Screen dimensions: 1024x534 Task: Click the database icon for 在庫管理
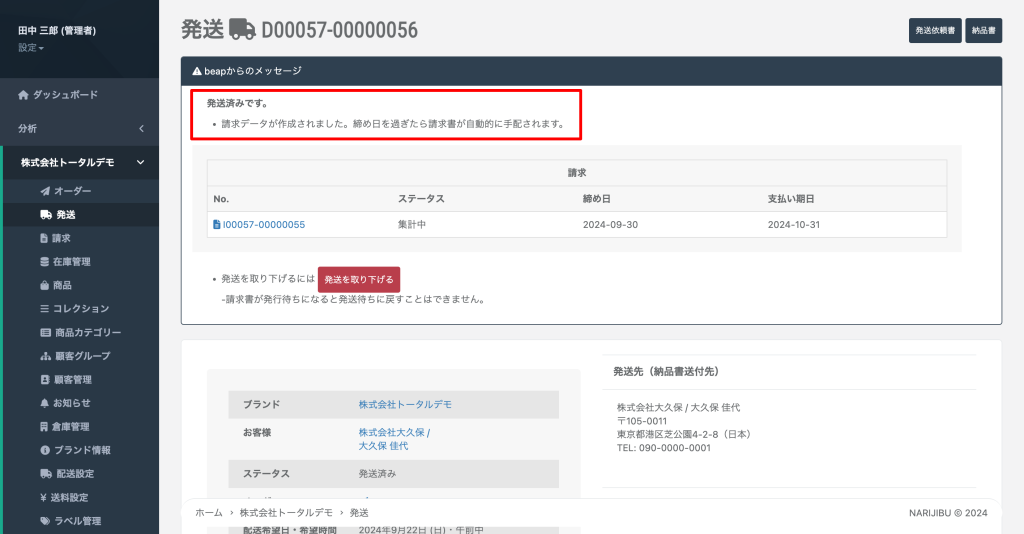44,262
